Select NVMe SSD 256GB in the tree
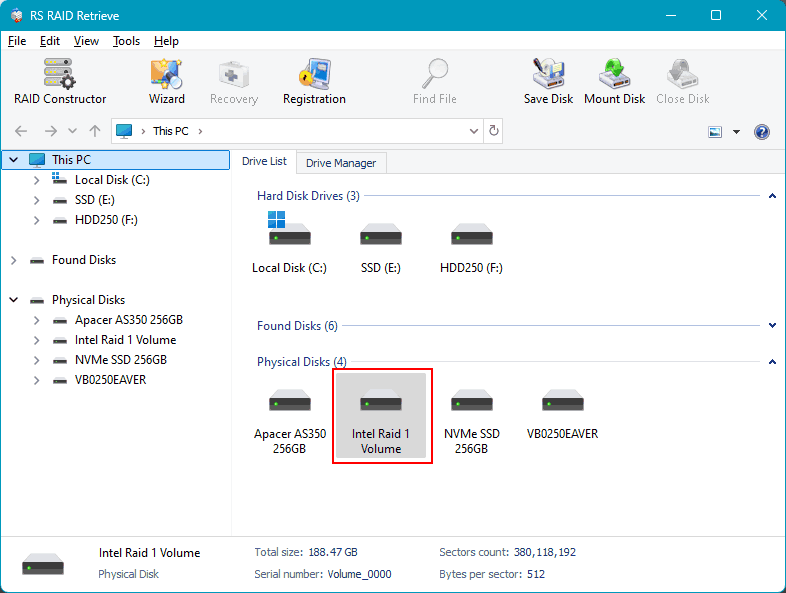The width and height of the screenshot is (786, 593). point(121,360)
